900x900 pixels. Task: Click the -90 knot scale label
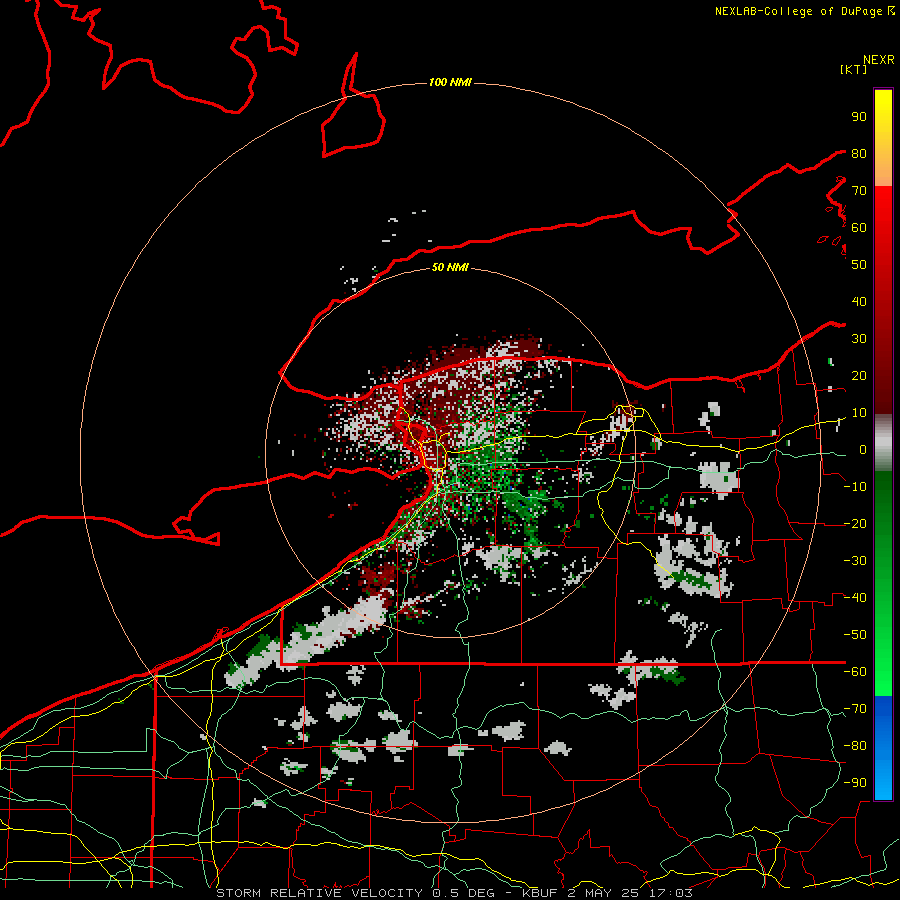tap(855, 783)
